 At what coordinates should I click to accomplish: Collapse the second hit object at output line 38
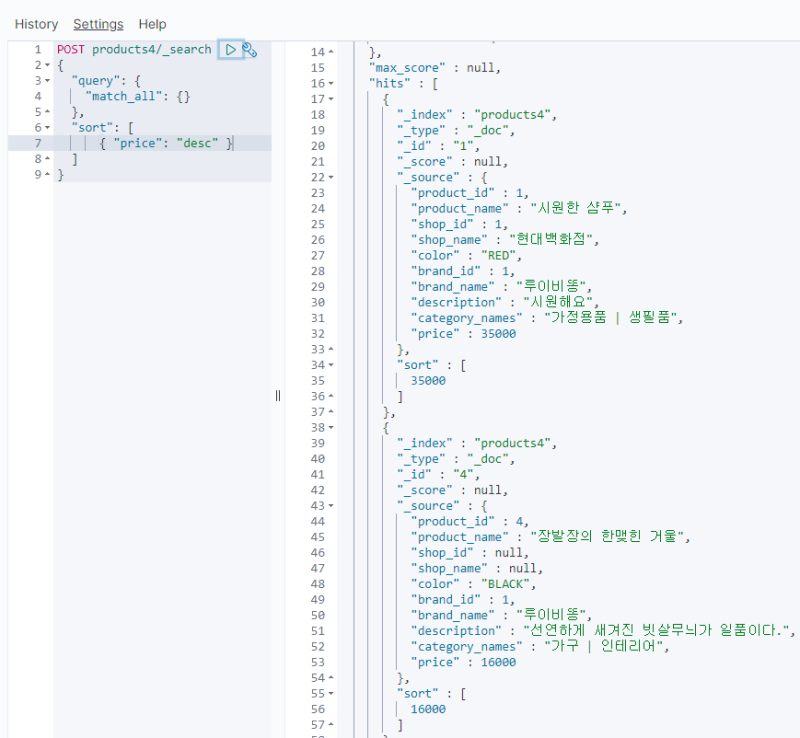coord(331,428)
